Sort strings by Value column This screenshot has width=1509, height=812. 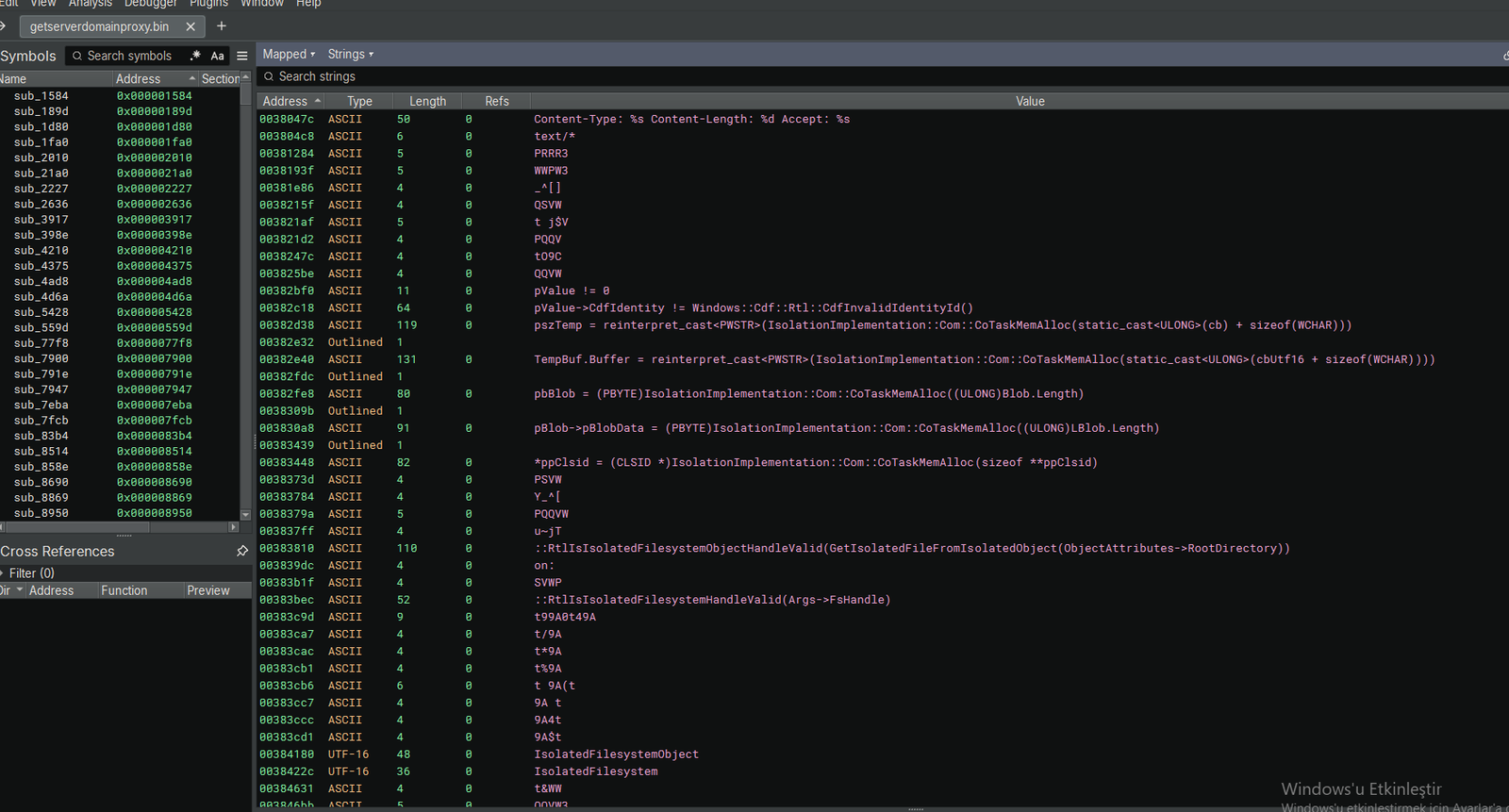point(1030,101)
